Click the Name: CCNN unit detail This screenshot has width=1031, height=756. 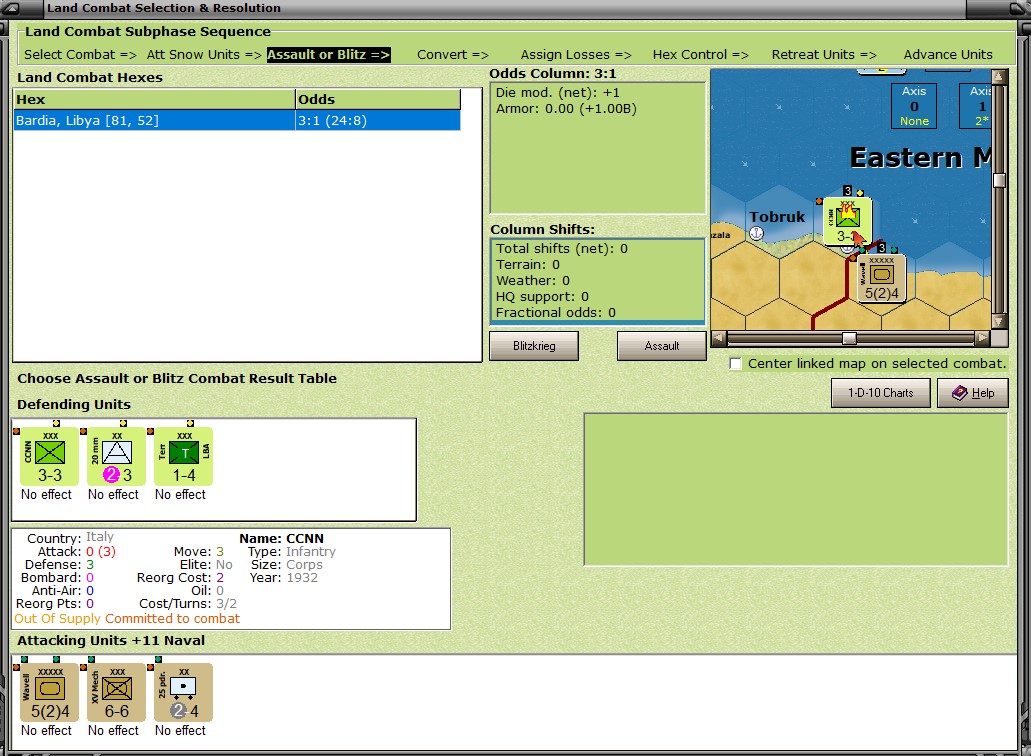click(x=281, y=538)
